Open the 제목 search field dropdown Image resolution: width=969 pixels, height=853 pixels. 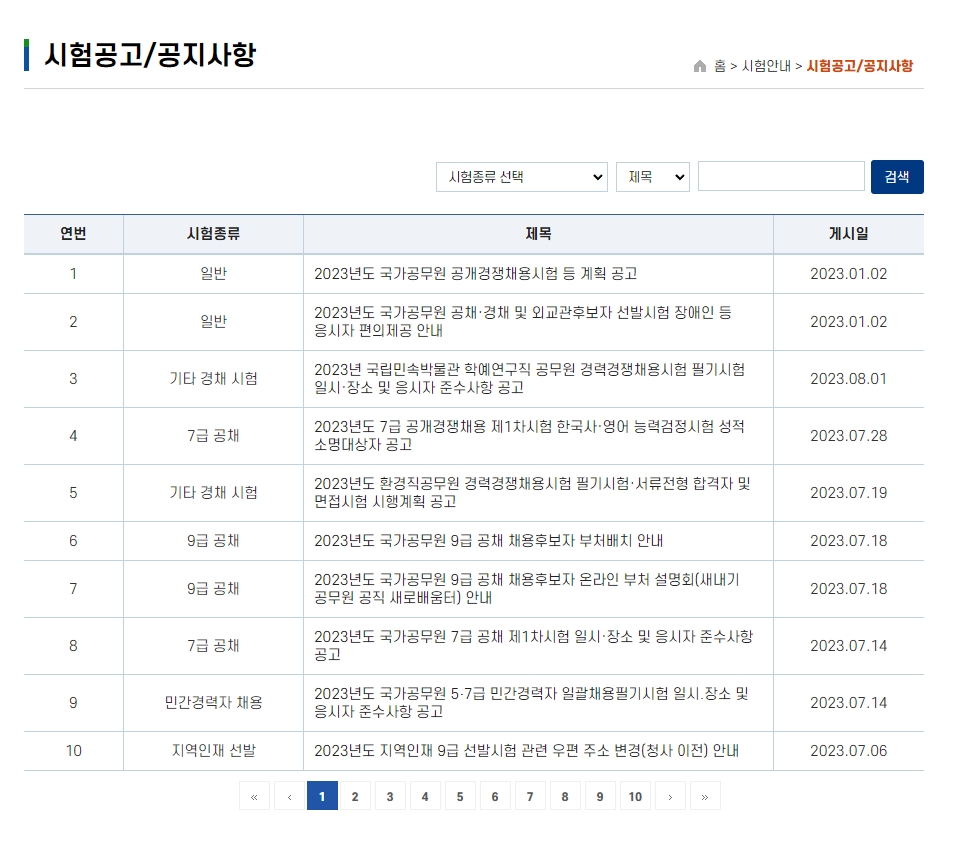click(652, 176)
